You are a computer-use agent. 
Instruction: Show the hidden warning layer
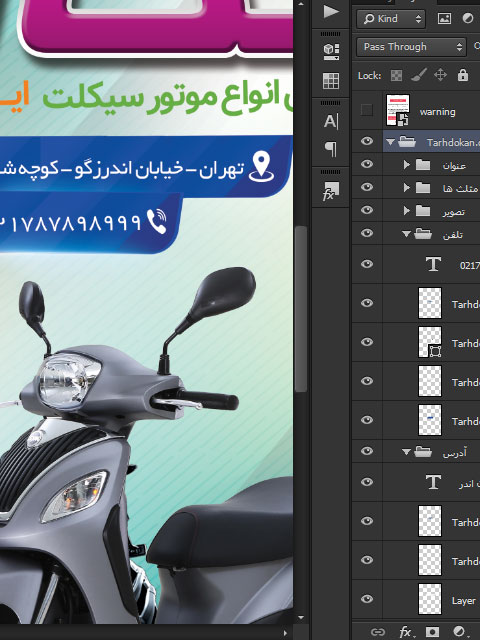coord(367,110)
